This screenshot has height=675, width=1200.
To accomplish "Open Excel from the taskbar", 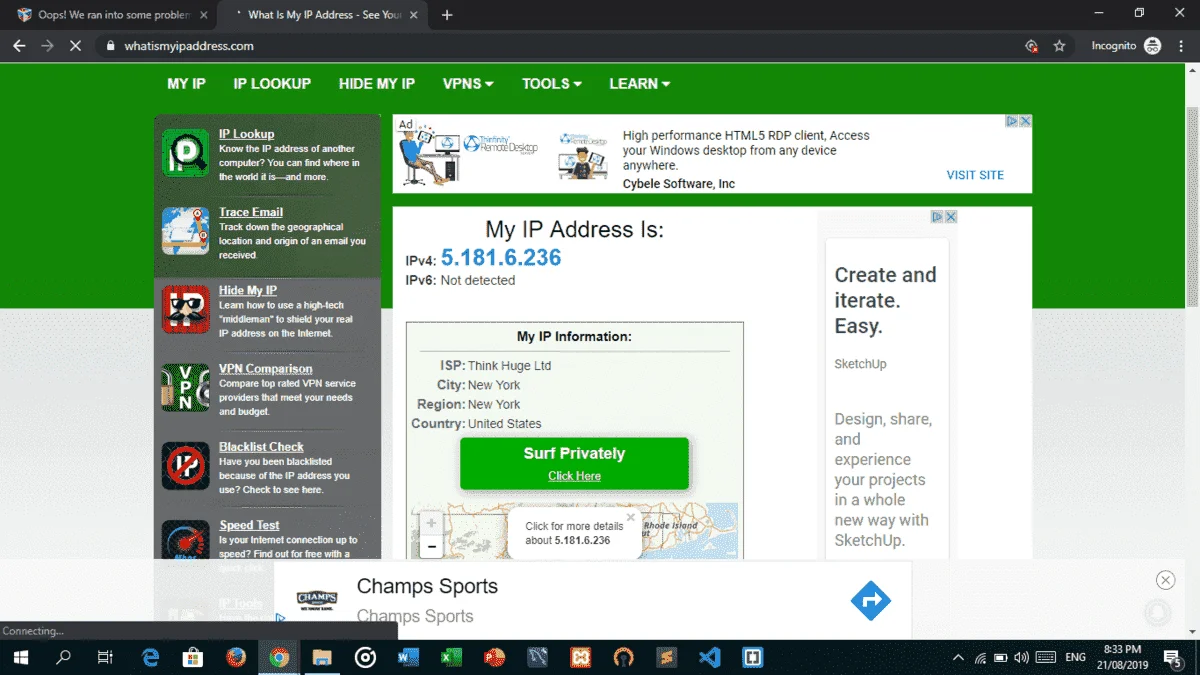I will [451, 657].
